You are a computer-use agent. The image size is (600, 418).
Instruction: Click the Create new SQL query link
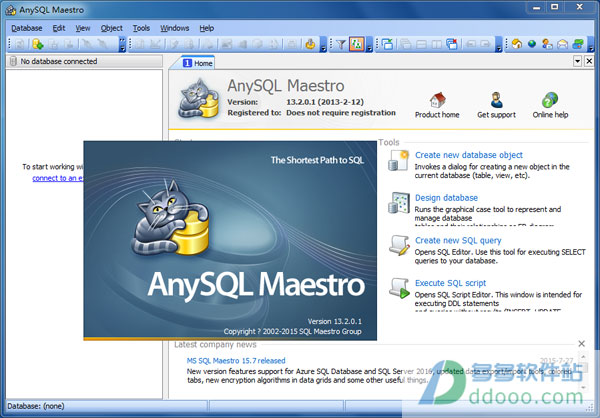coord(458,240)
